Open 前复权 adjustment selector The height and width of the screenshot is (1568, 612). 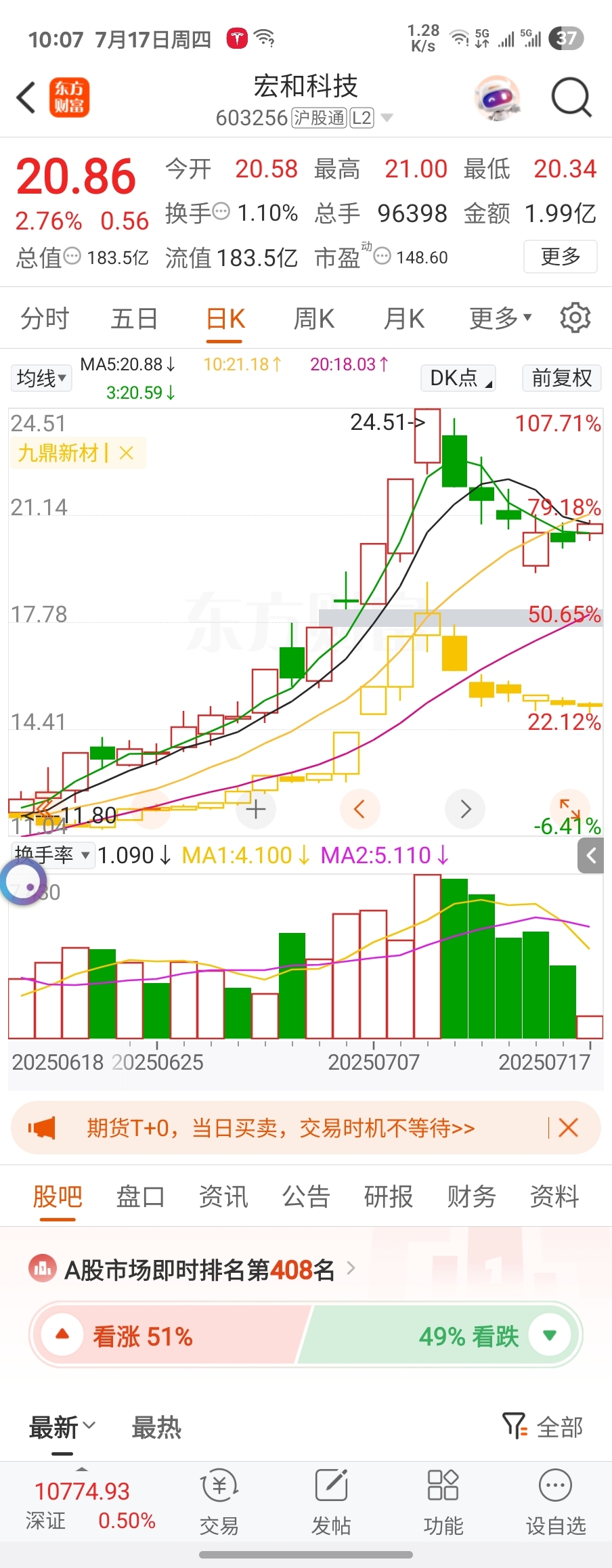562,378
